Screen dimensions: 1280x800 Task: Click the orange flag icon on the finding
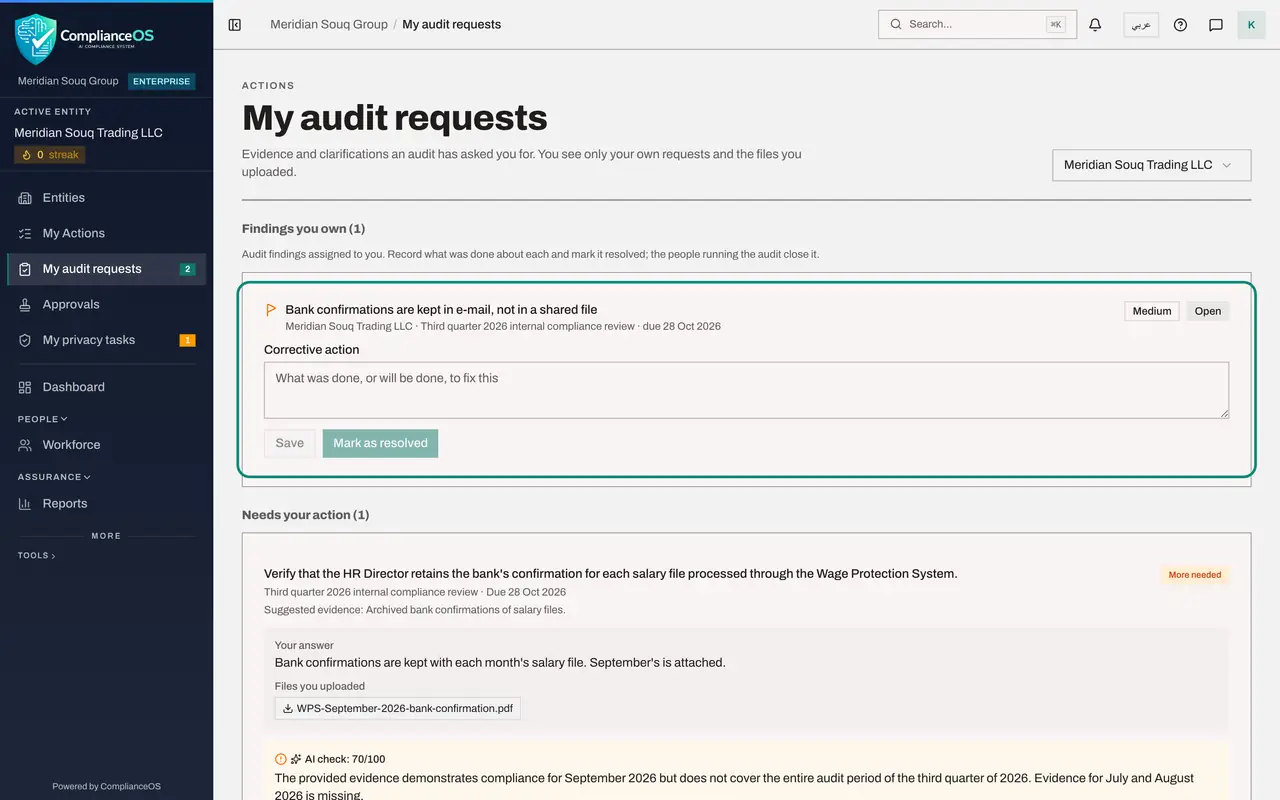[x=271, y=310]
